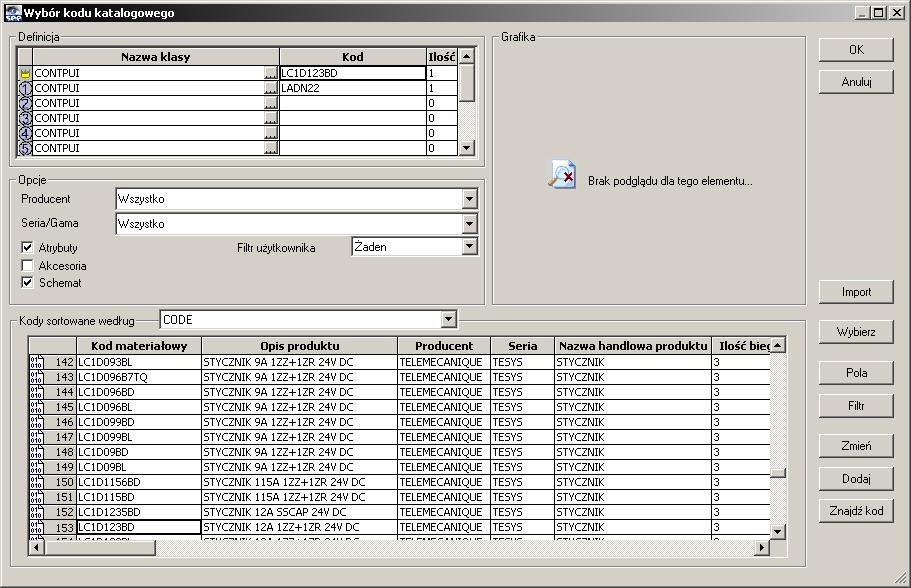
Task: Click the Znajdź kod button
Action: tap(856, 511)
